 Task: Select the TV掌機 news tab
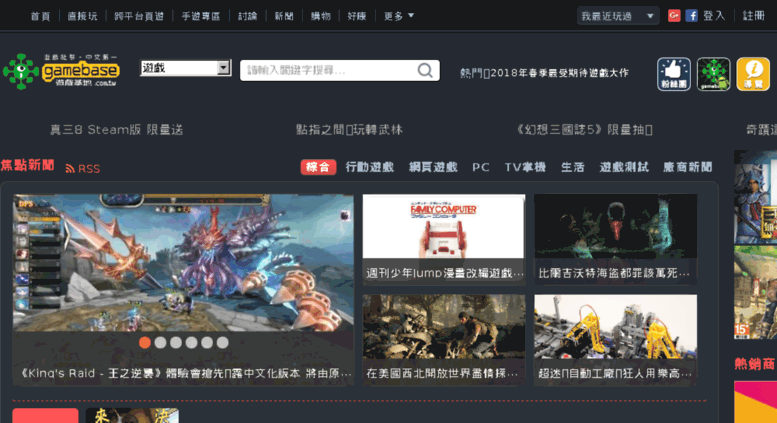click(x=525, y=167)
